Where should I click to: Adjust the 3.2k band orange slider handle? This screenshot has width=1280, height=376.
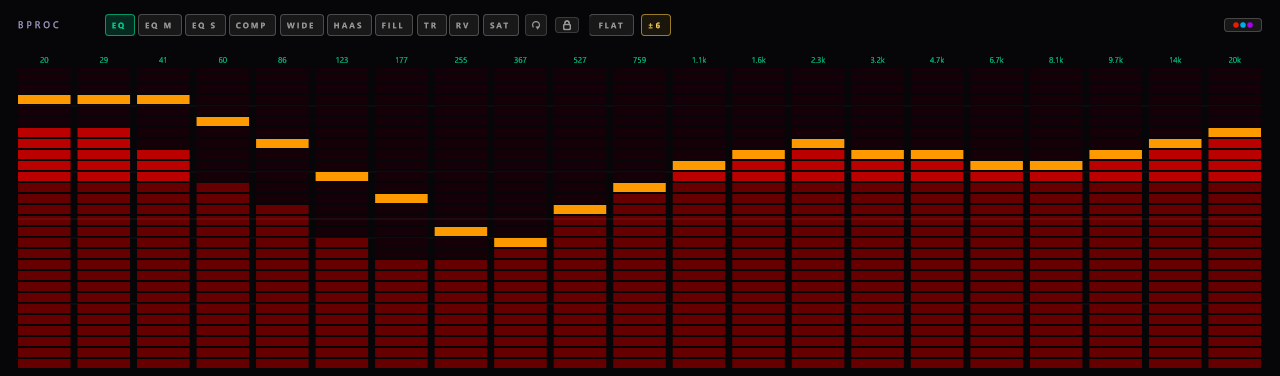click(x=877, y=155)
